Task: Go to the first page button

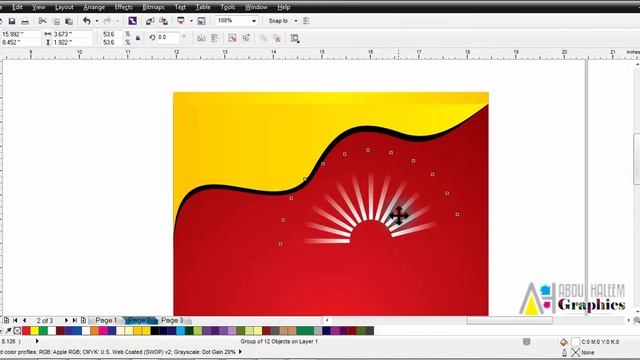Action: click(x=15, y=320)
